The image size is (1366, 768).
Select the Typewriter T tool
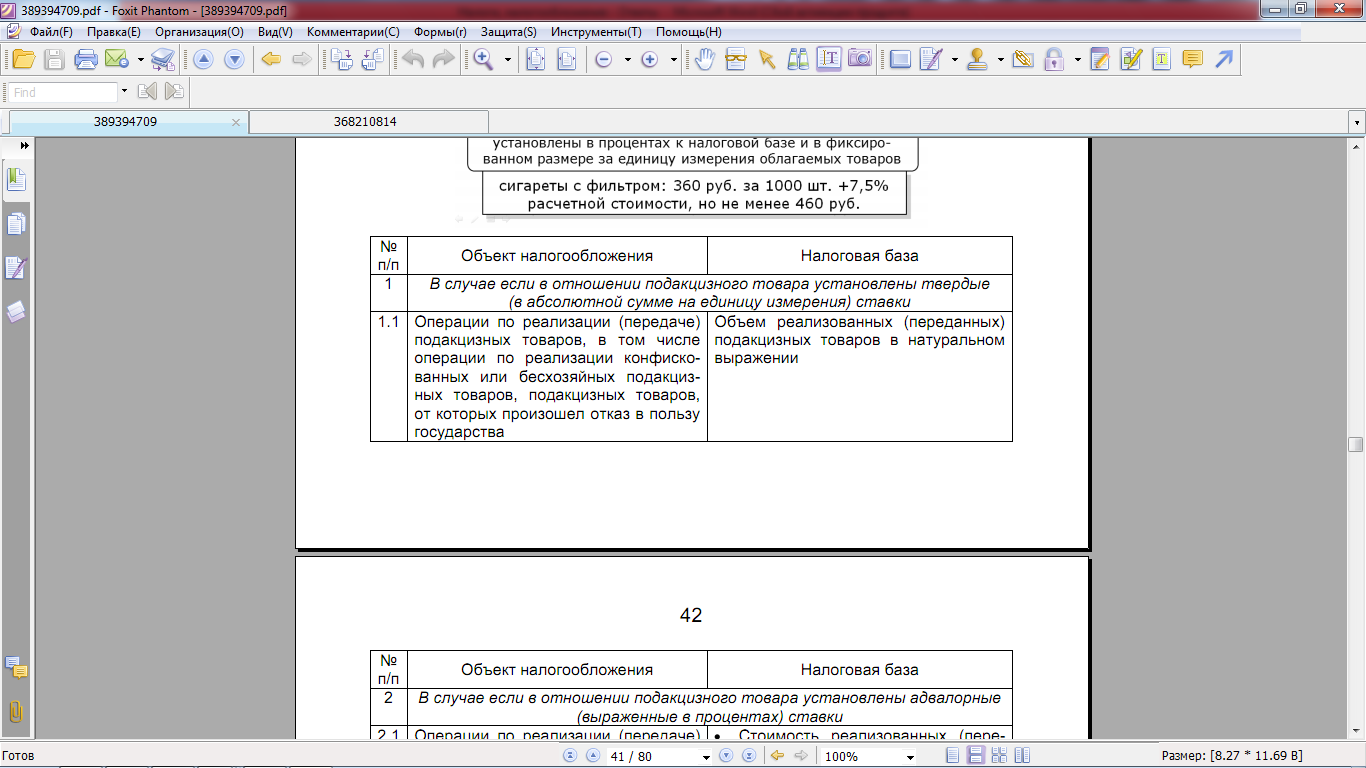click(1162, 59)
